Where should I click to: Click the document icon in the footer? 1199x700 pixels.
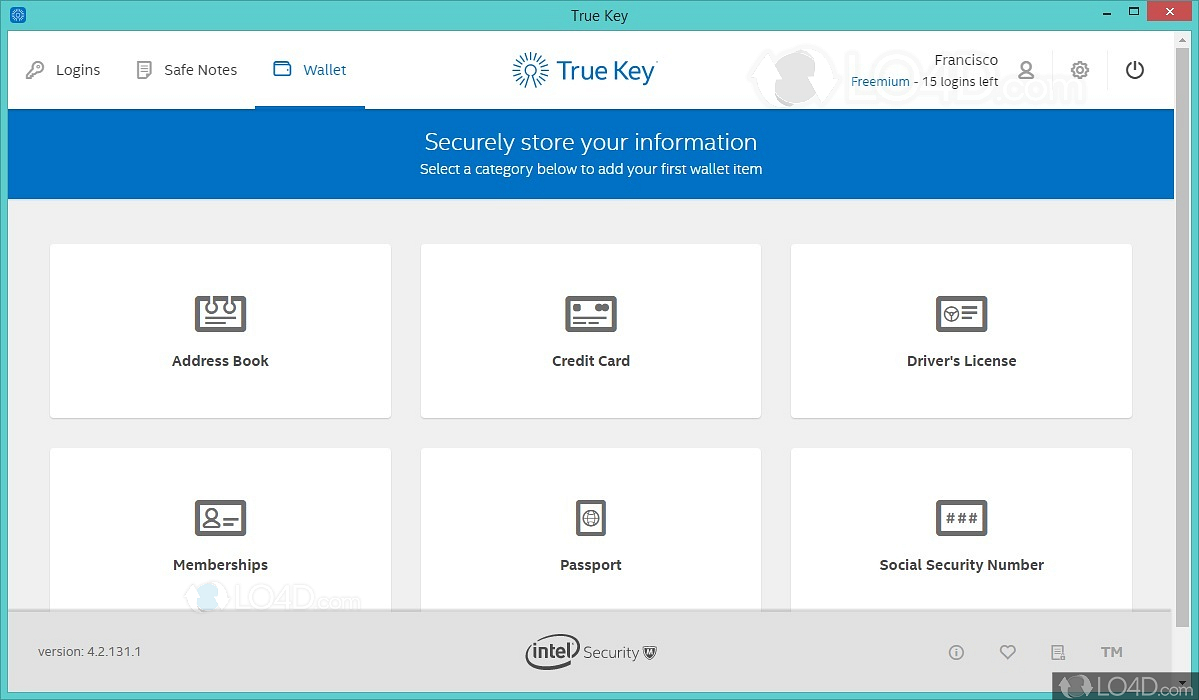[1058, 653]
